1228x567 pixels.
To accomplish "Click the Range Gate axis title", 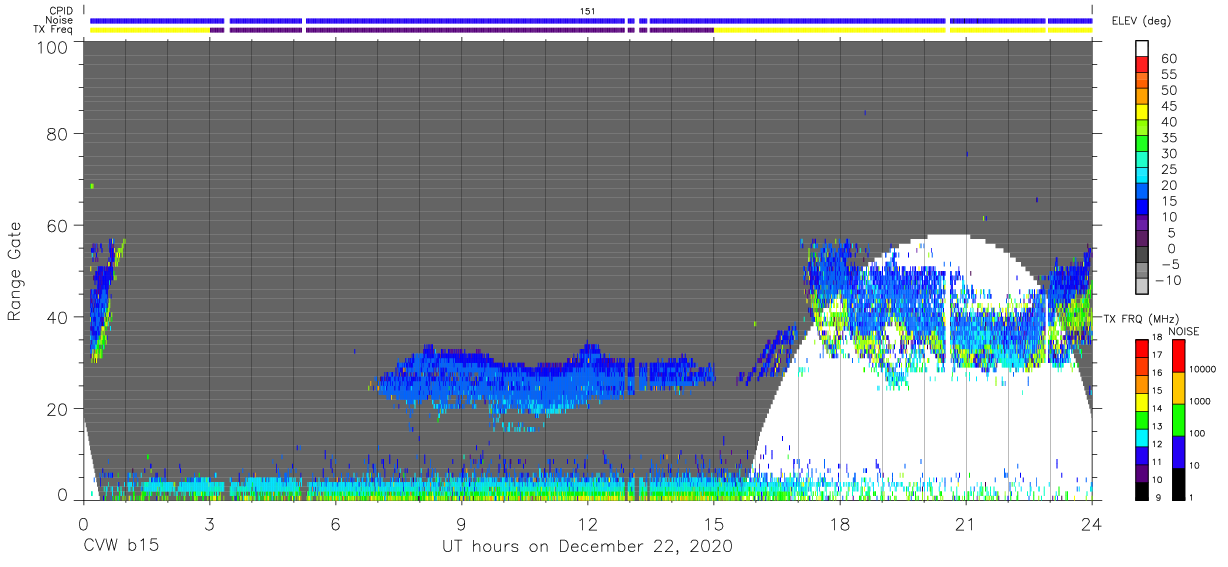I will click(x=15, y=271).
